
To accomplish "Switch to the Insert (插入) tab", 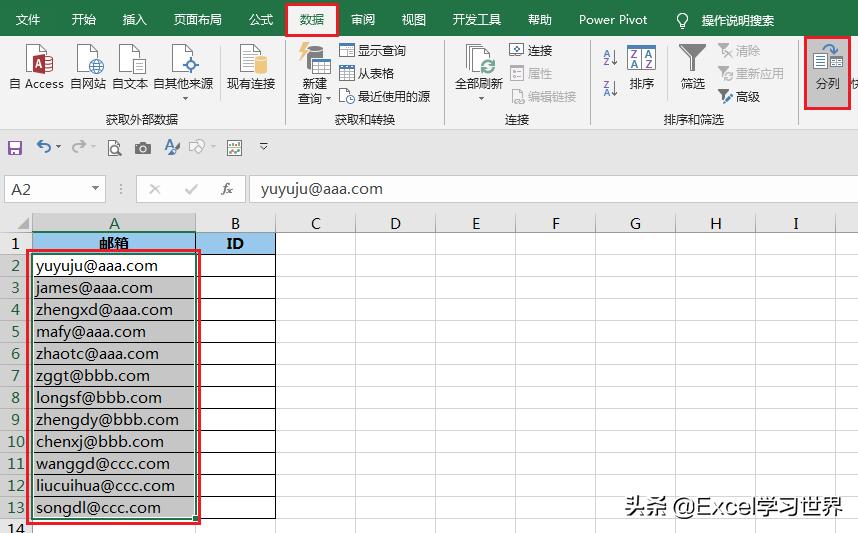I will click(135, 20).
